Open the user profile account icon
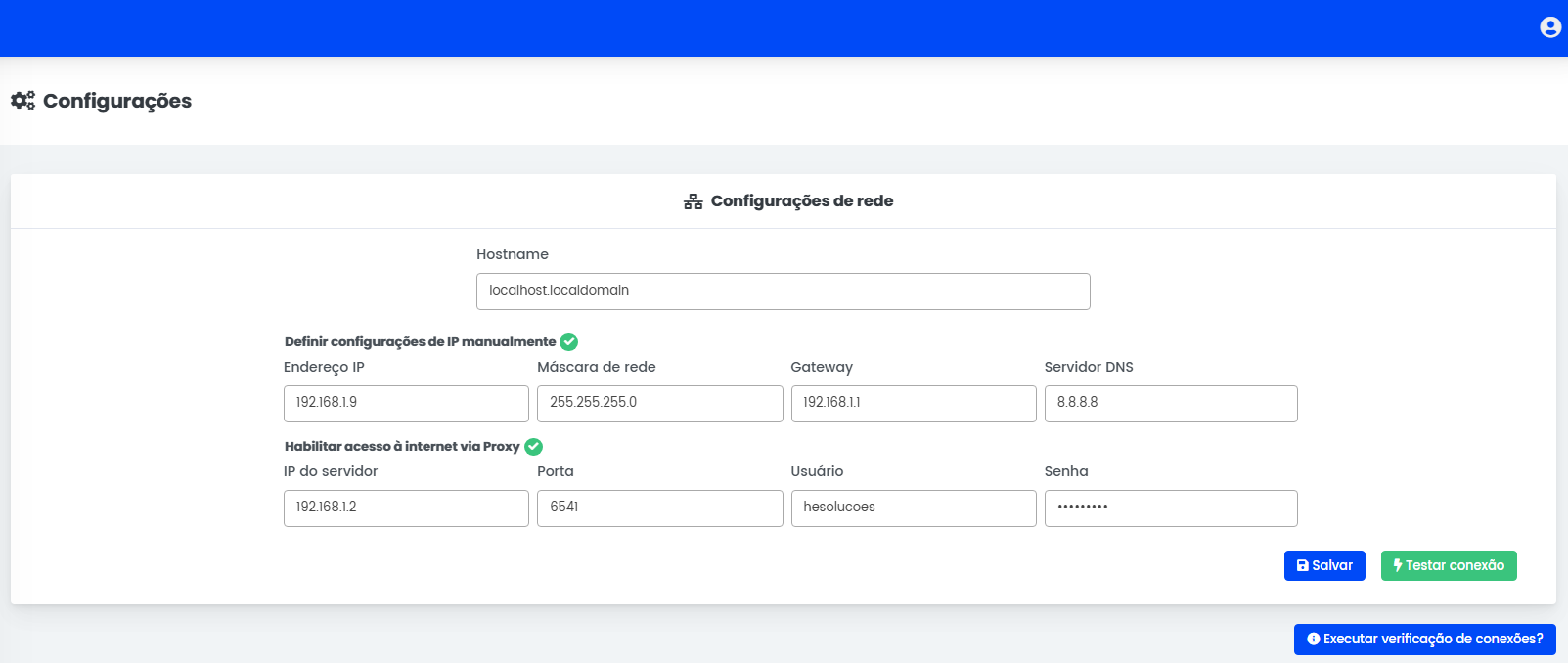 pos(1549,27)
